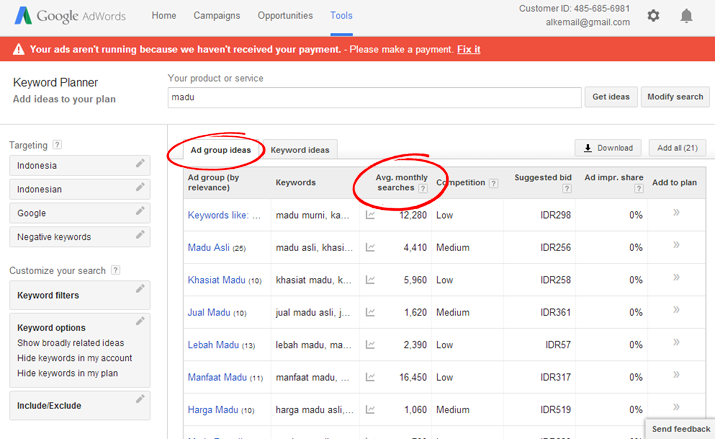
Task: Show trend chart for Madu Asli row
Action: coord(370,248)
